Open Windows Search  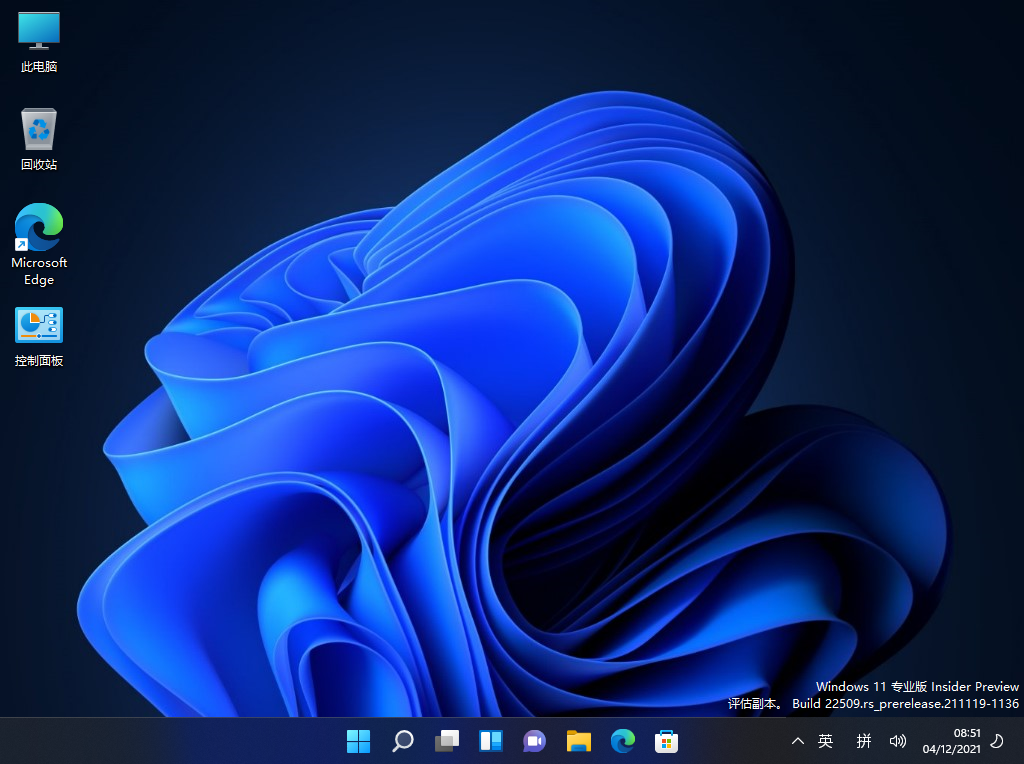pyautogui.click(x=402, y=741)
